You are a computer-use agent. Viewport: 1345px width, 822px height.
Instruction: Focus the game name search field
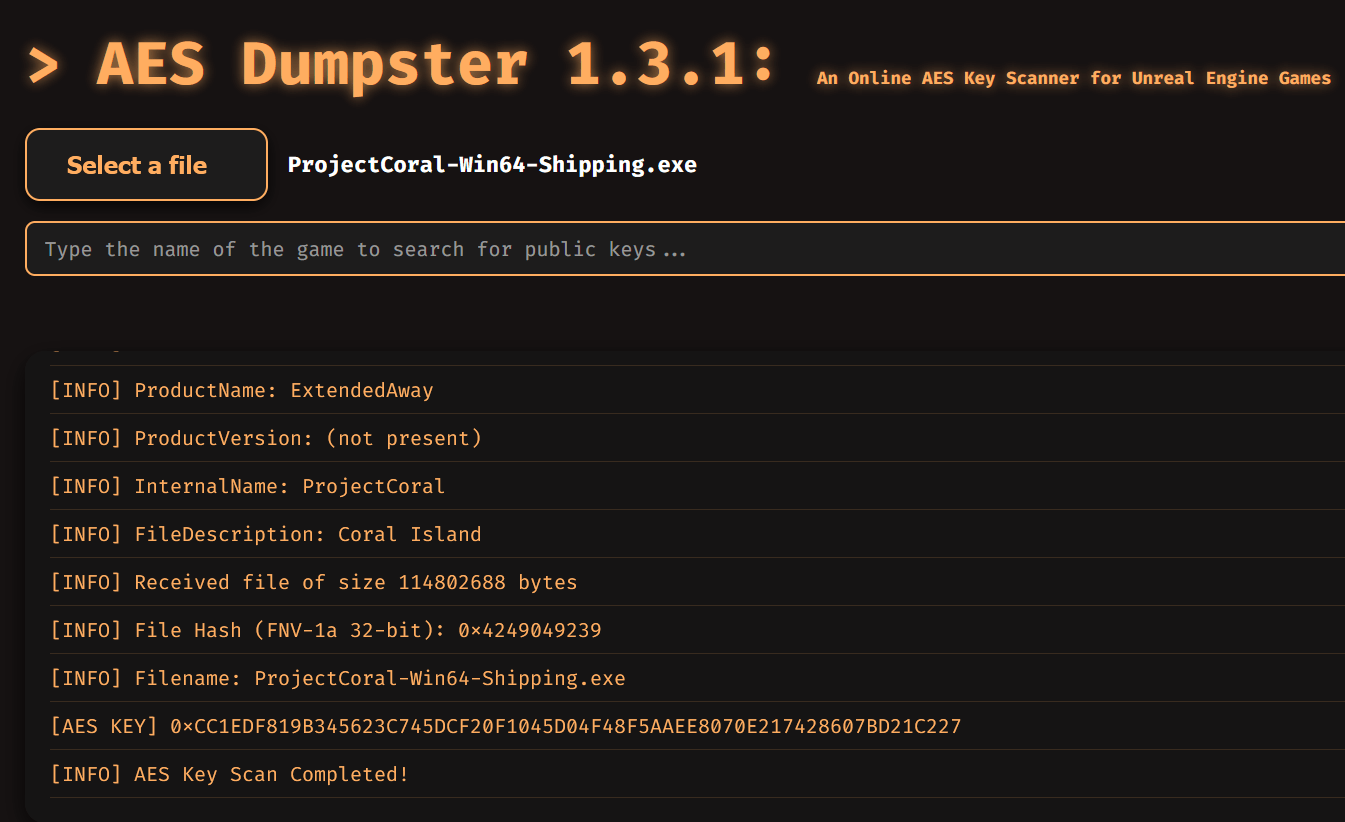pyautogui.click(x=685, y=249)
